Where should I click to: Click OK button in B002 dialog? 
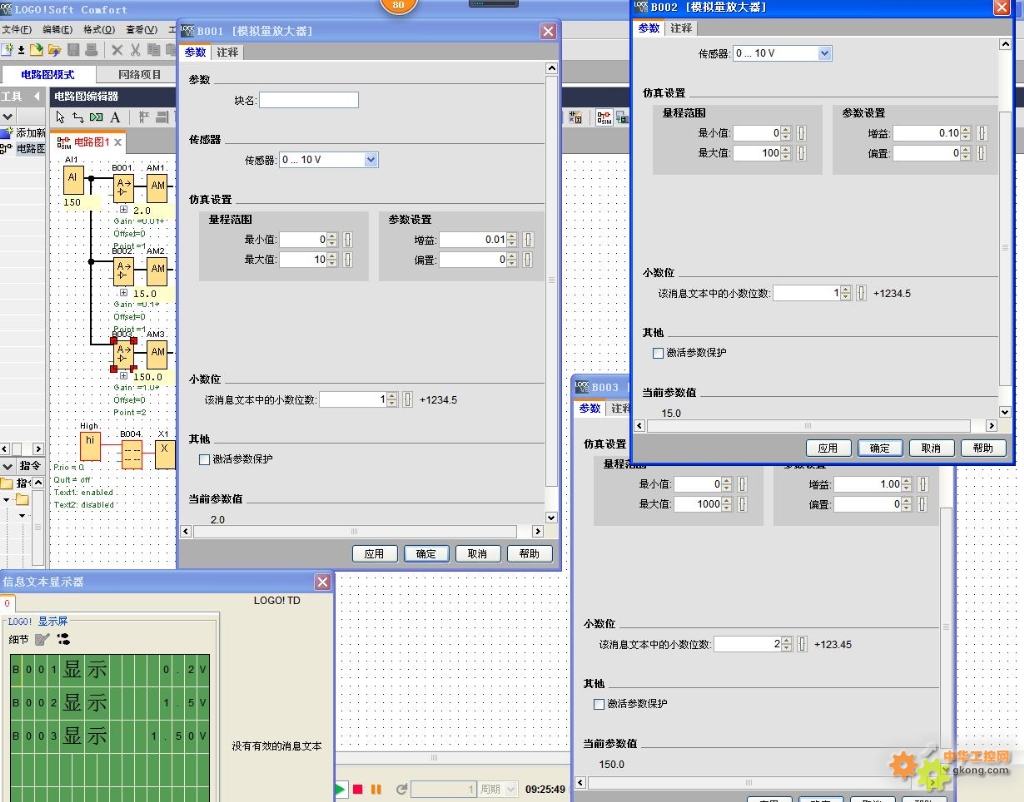coord(880,448)
